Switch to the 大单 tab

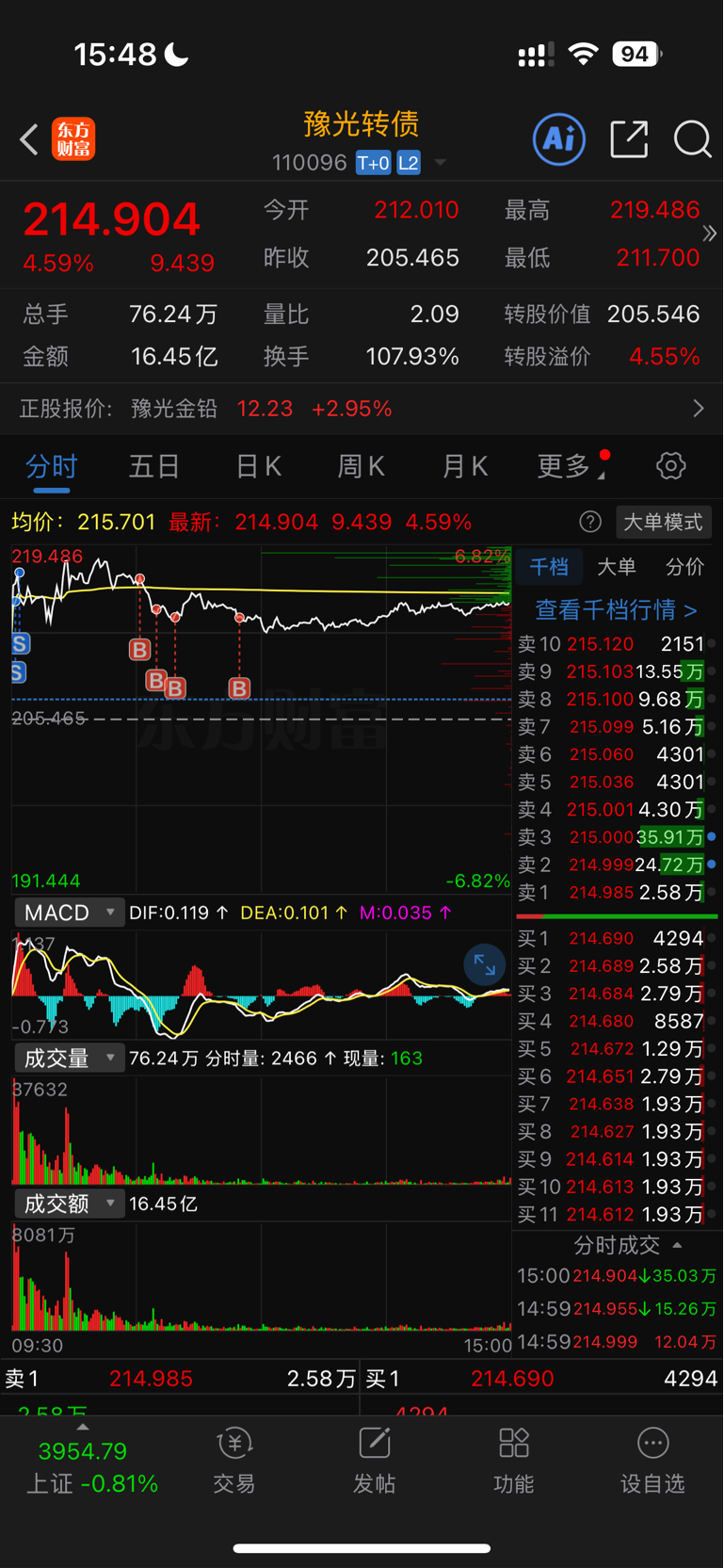click(x=617, y=567)
